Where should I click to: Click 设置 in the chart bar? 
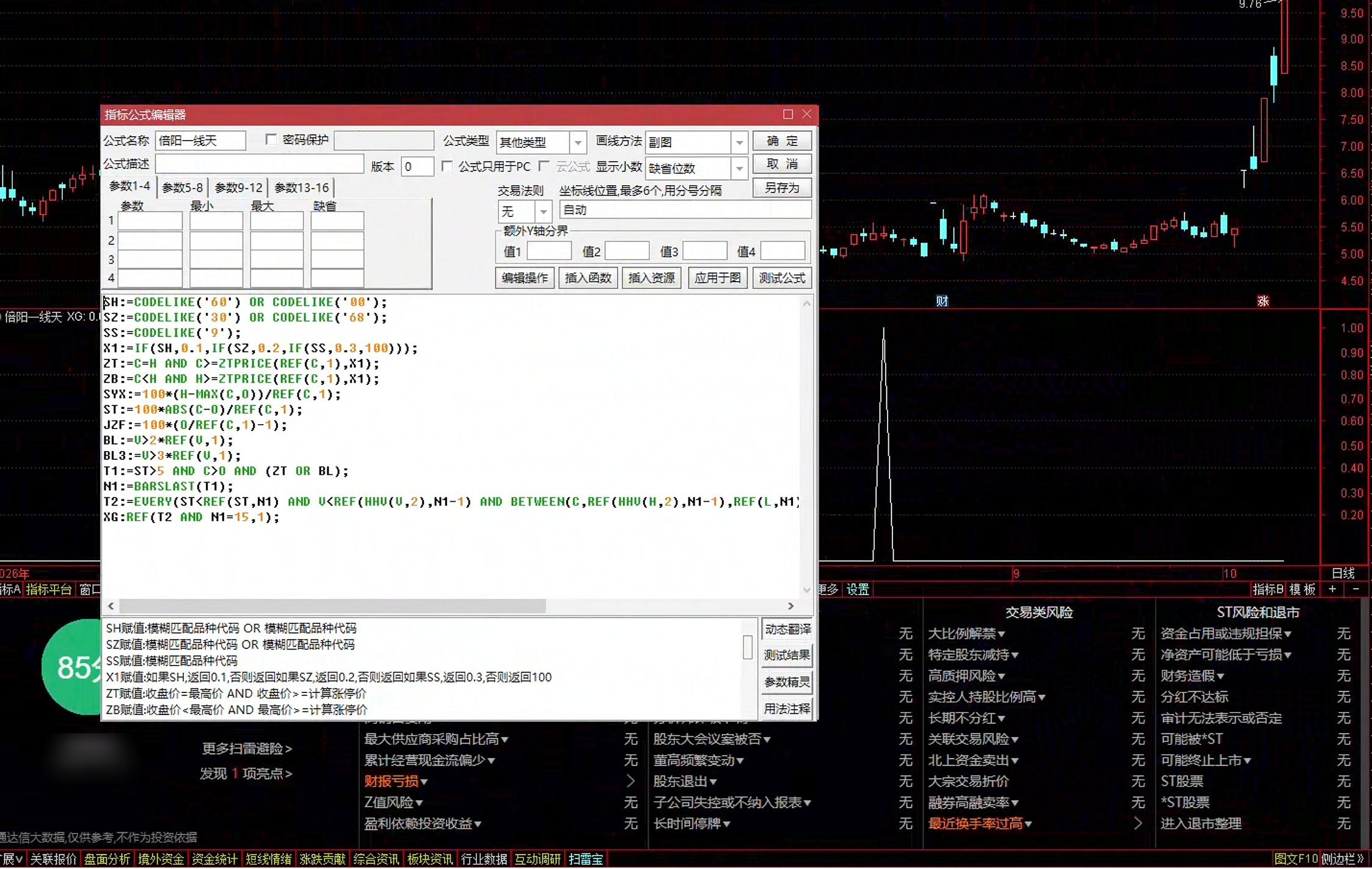coord(858,589)
